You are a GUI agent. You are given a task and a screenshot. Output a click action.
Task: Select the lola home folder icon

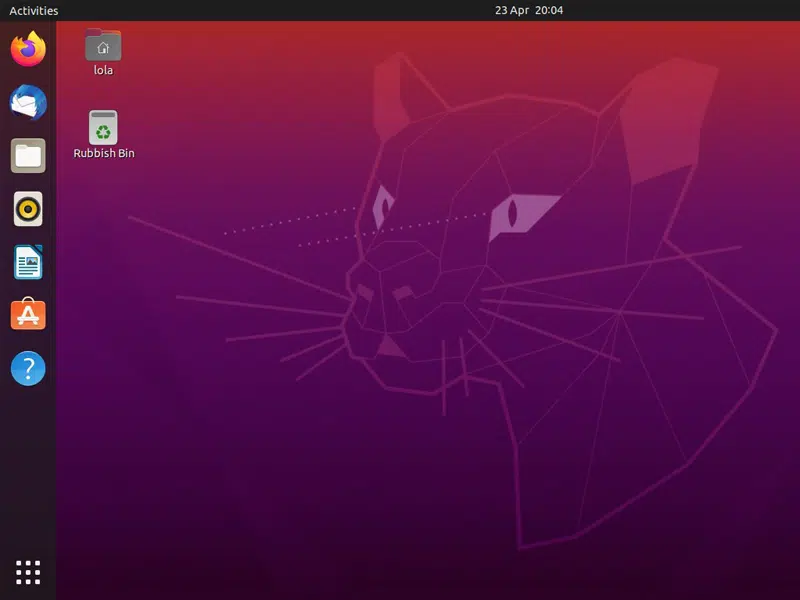pos(103,45)
